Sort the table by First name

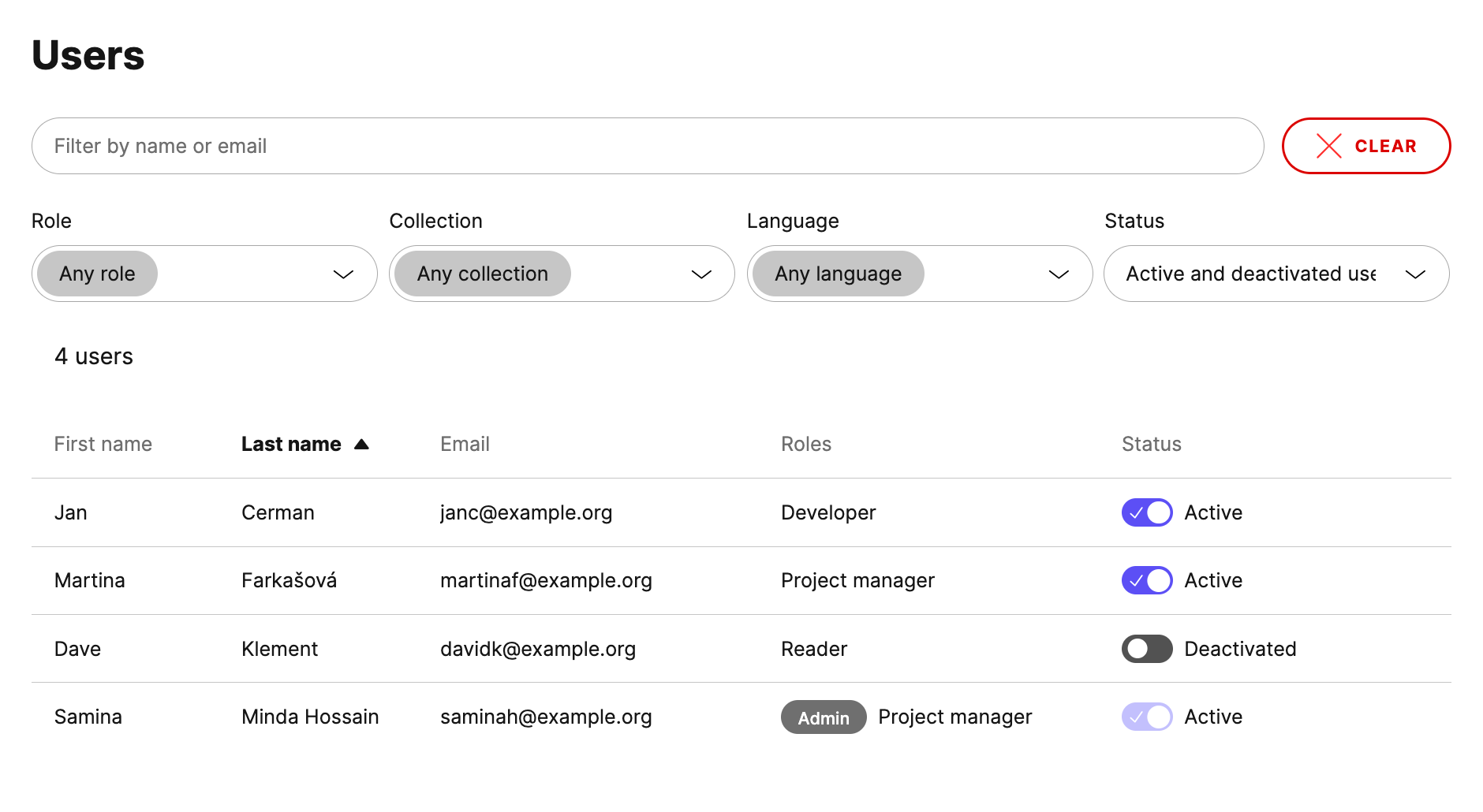tap(103, 443)
